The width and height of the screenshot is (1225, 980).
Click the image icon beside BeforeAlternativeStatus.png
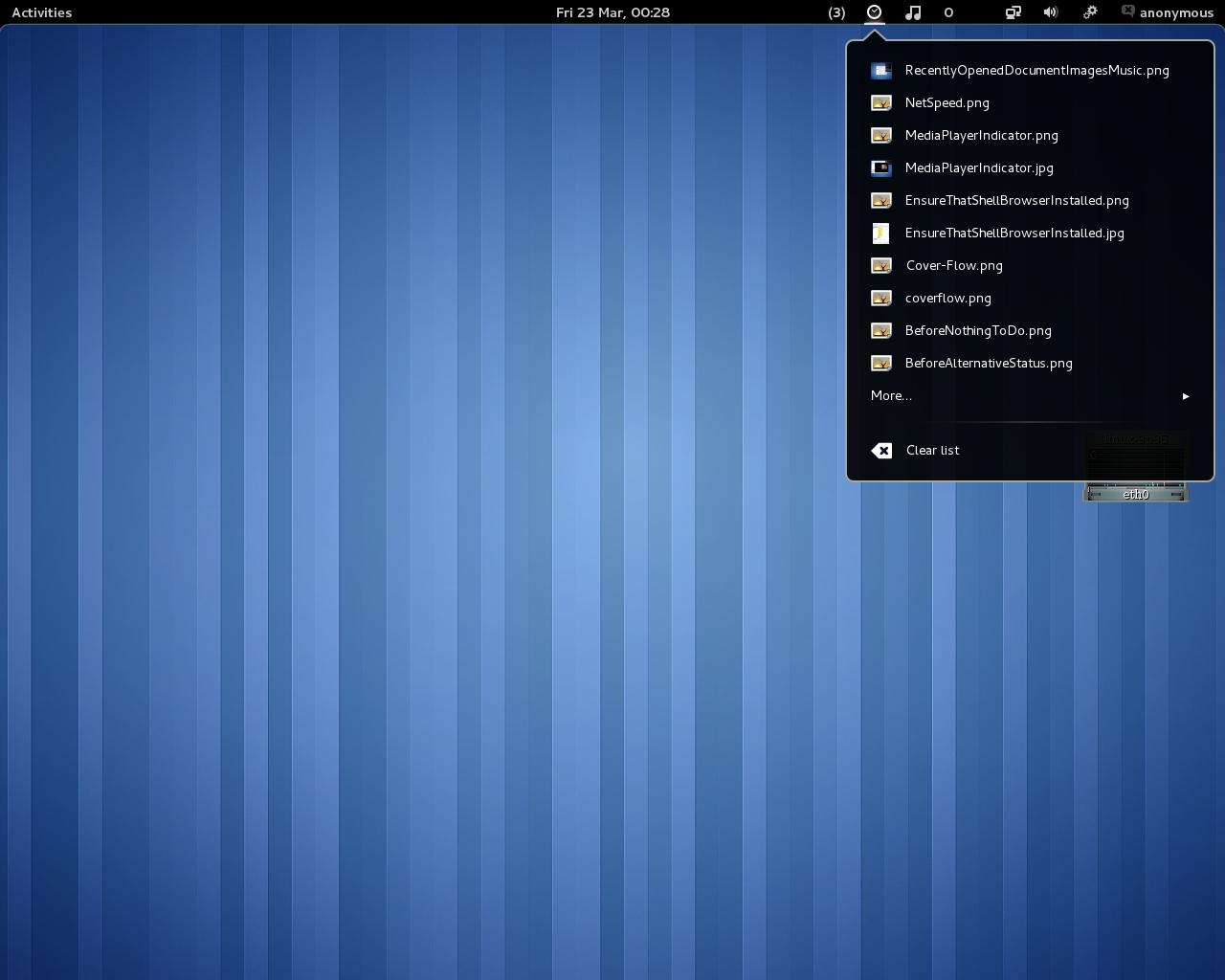tap(881, 364)
